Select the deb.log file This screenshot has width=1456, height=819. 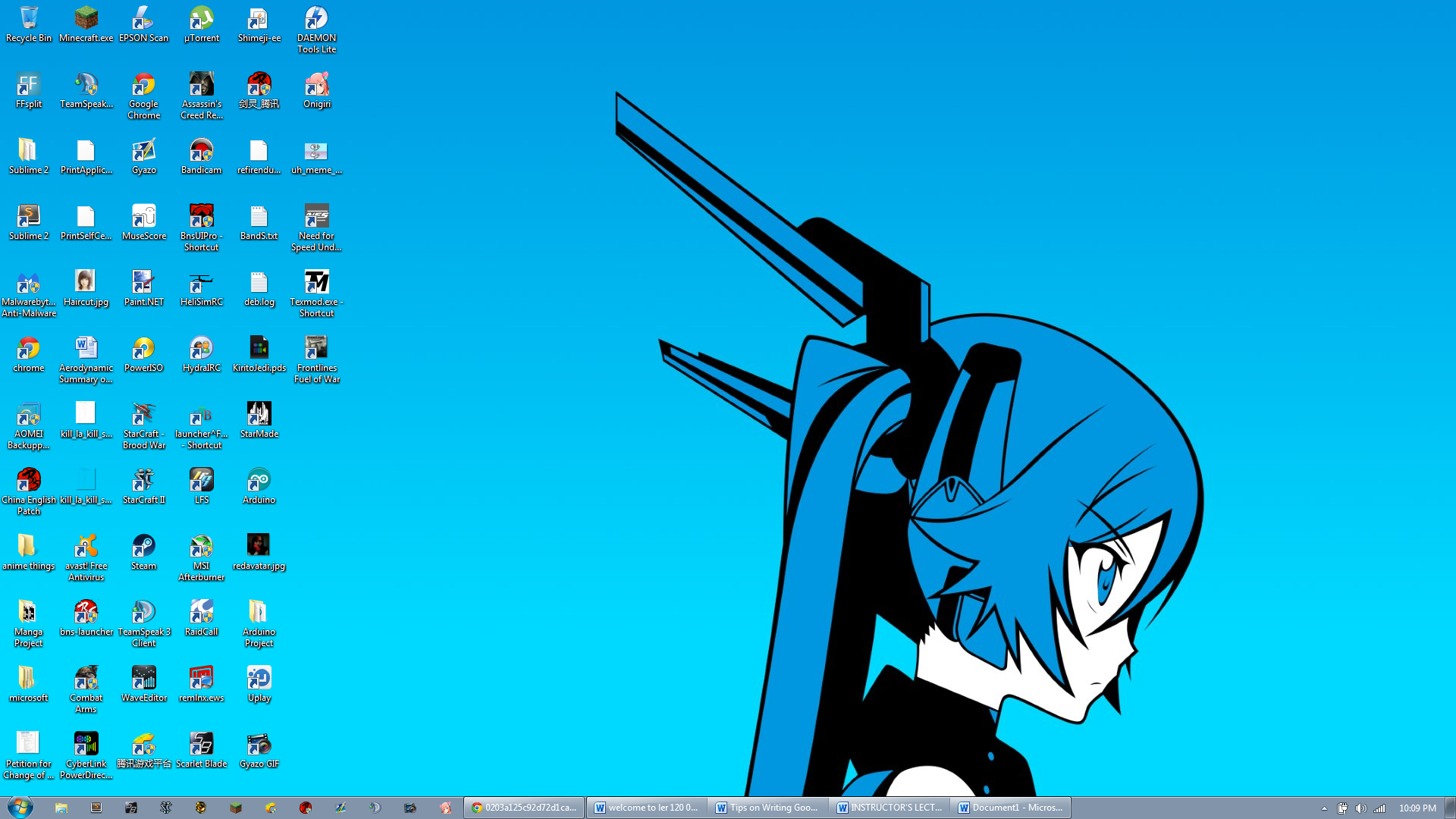coord(259,288)
